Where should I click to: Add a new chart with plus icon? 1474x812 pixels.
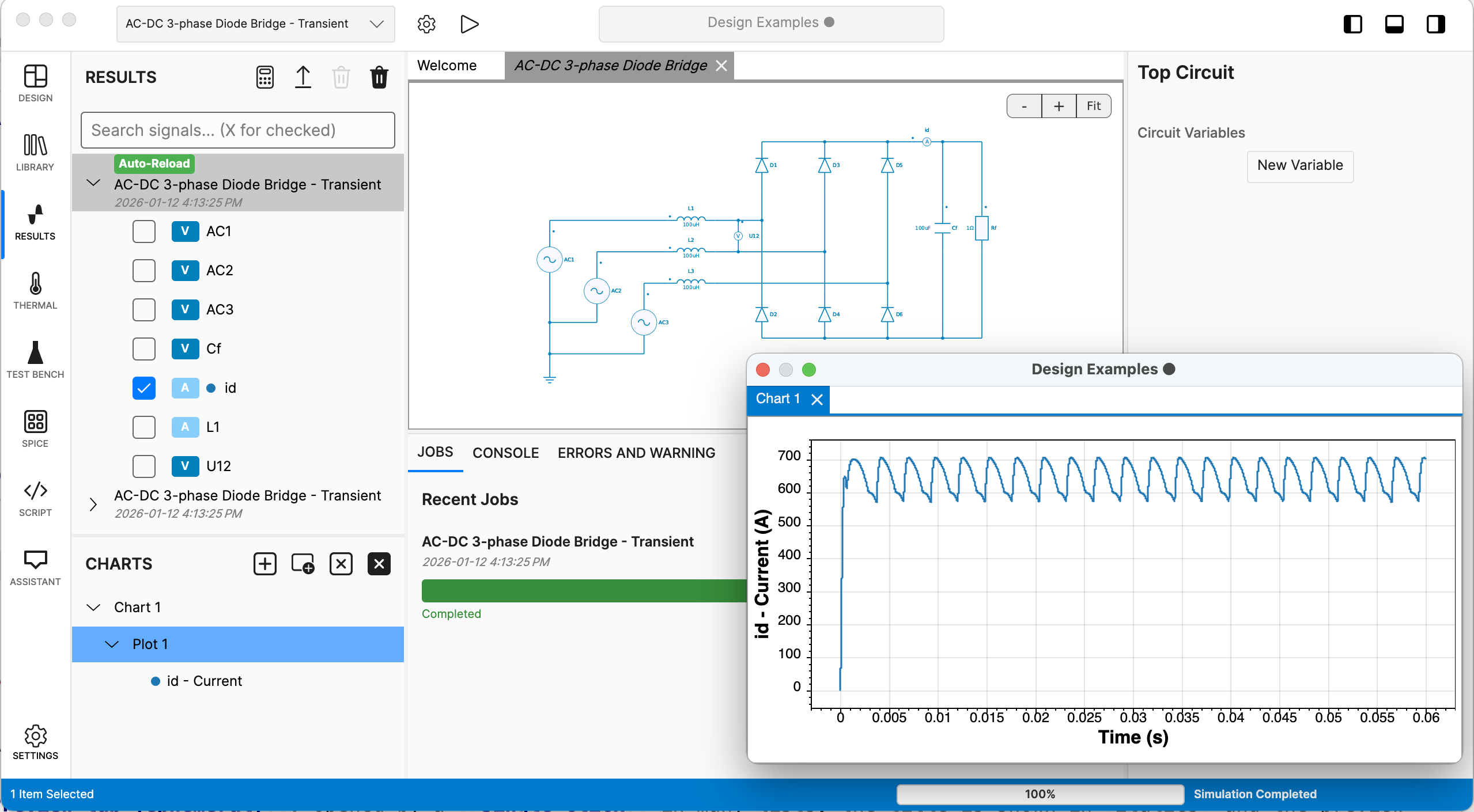[264, 564]
